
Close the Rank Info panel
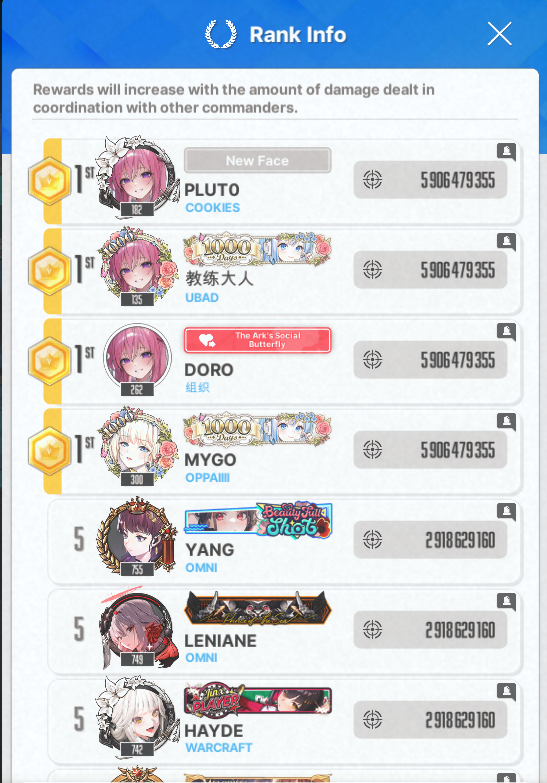tap(500, 34)
